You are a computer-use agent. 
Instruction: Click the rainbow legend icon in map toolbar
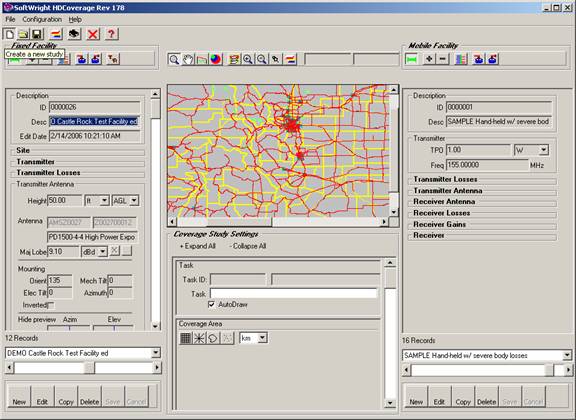[290, 59]
